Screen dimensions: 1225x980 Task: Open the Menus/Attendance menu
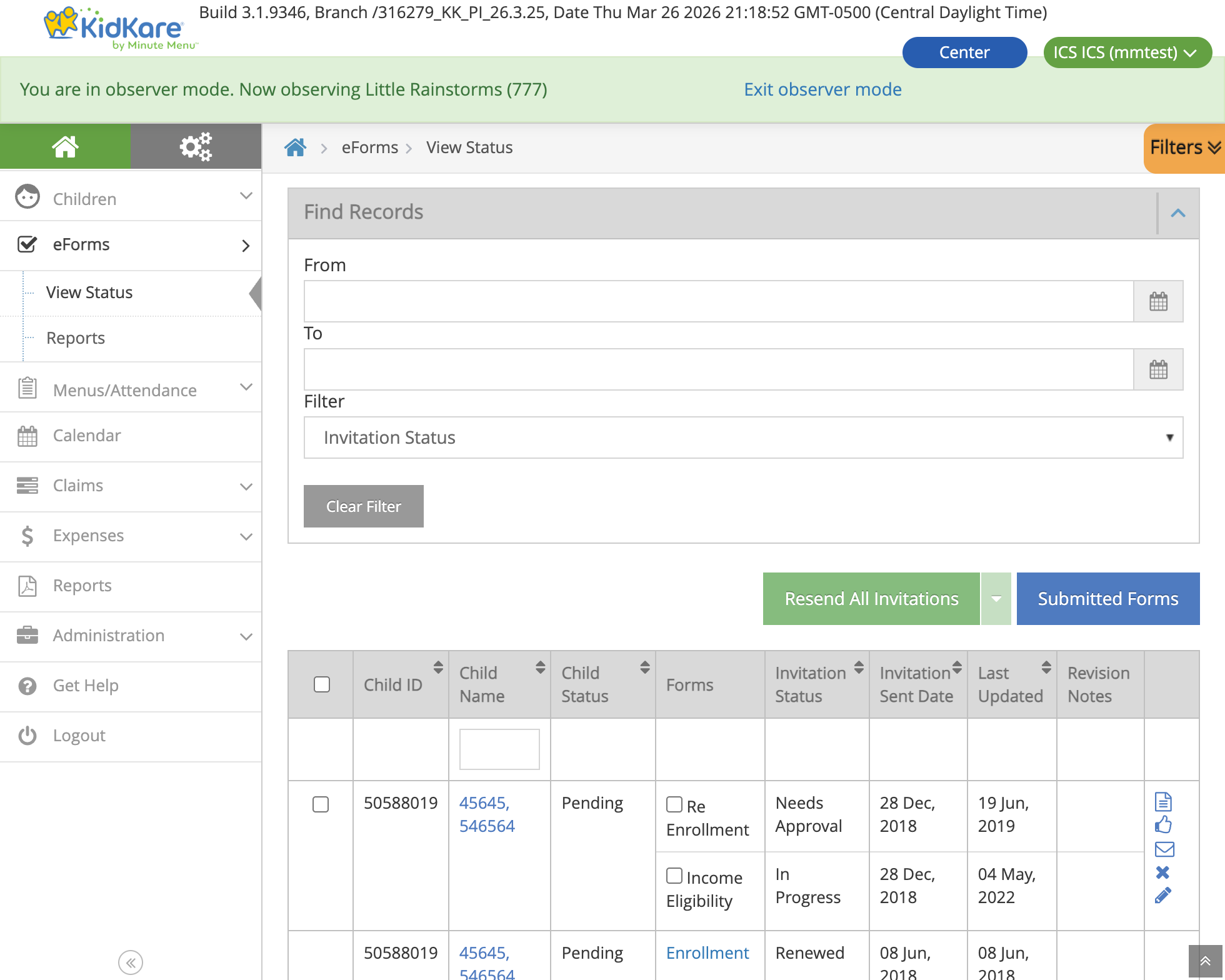(124, 389)
